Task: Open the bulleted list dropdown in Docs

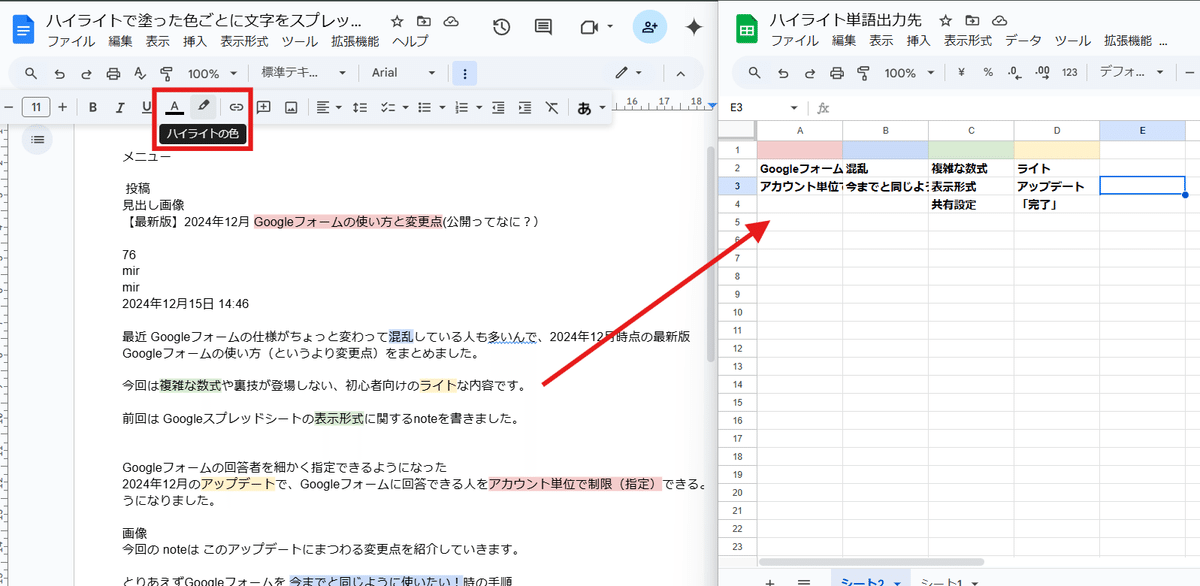Action: click(430, 107)
